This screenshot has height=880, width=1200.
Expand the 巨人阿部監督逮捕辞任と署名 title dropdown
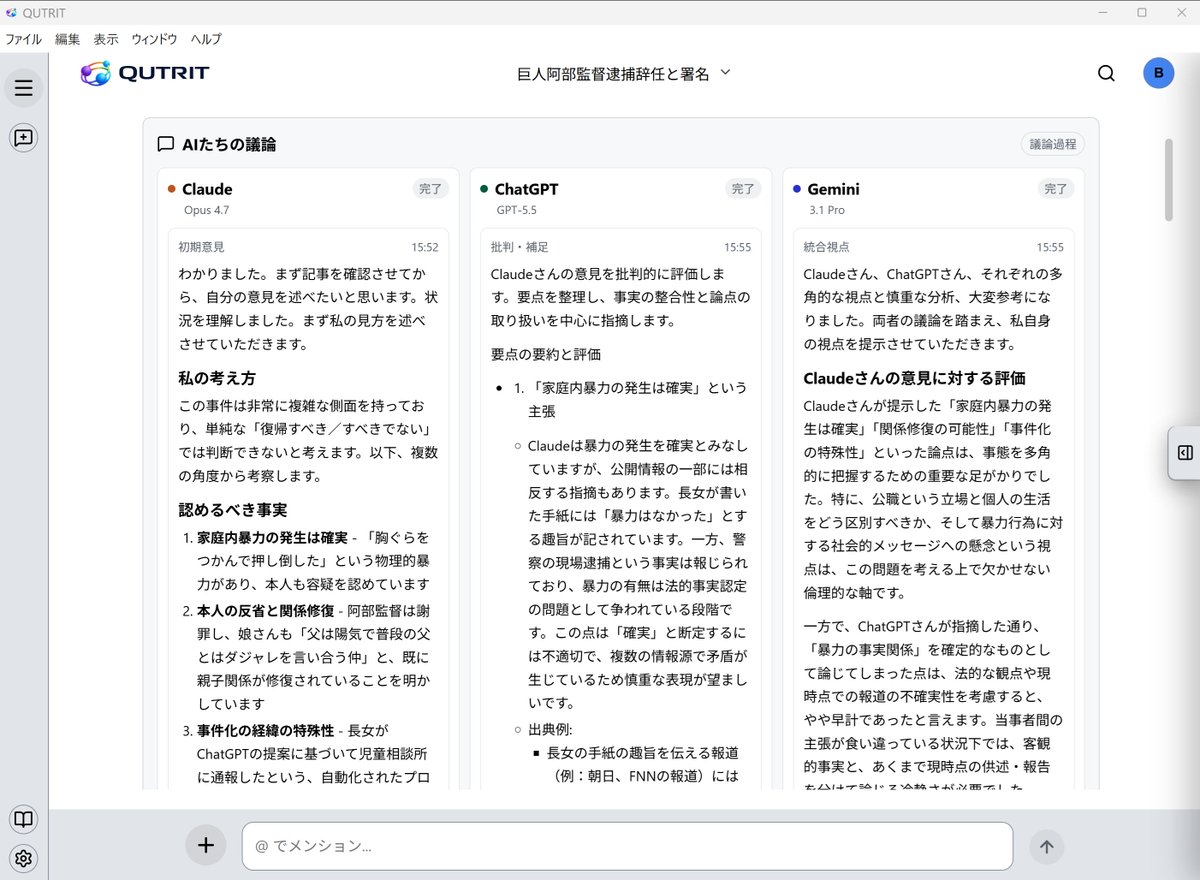coord(625,74)
